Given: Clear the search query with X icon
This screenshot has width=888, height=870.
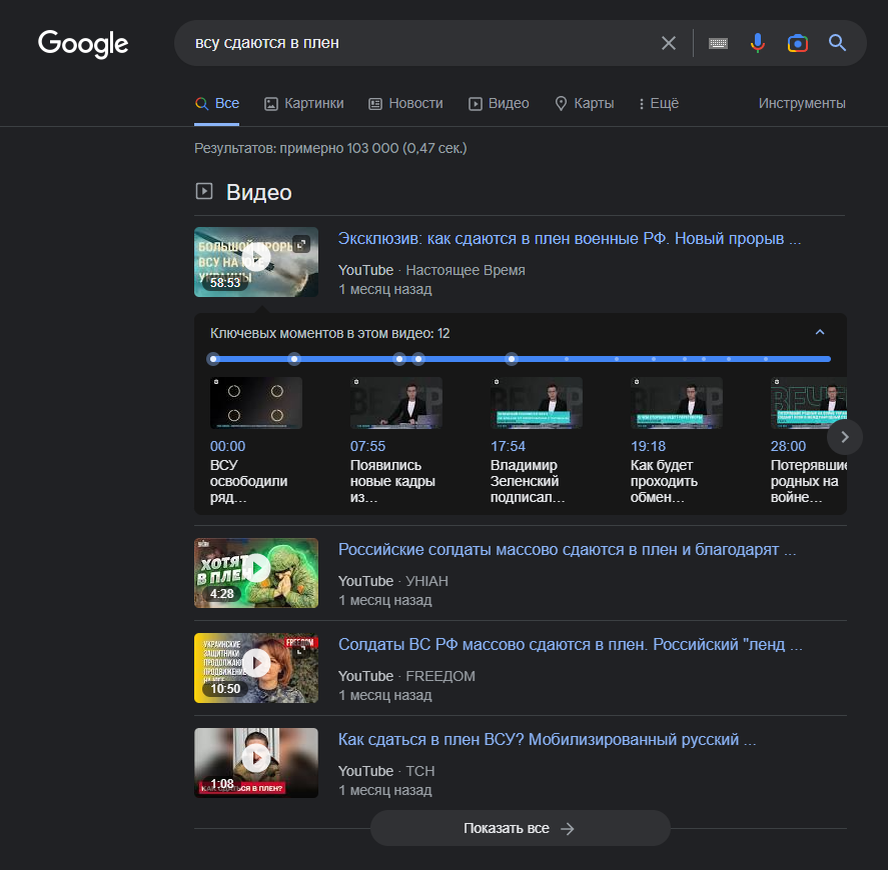Looking at the screenshot, I should [x=668, y=43].
